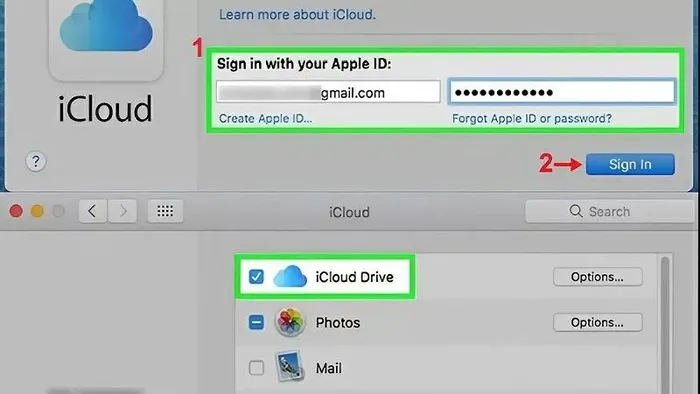Open the help question mark button

pos(36,161)
